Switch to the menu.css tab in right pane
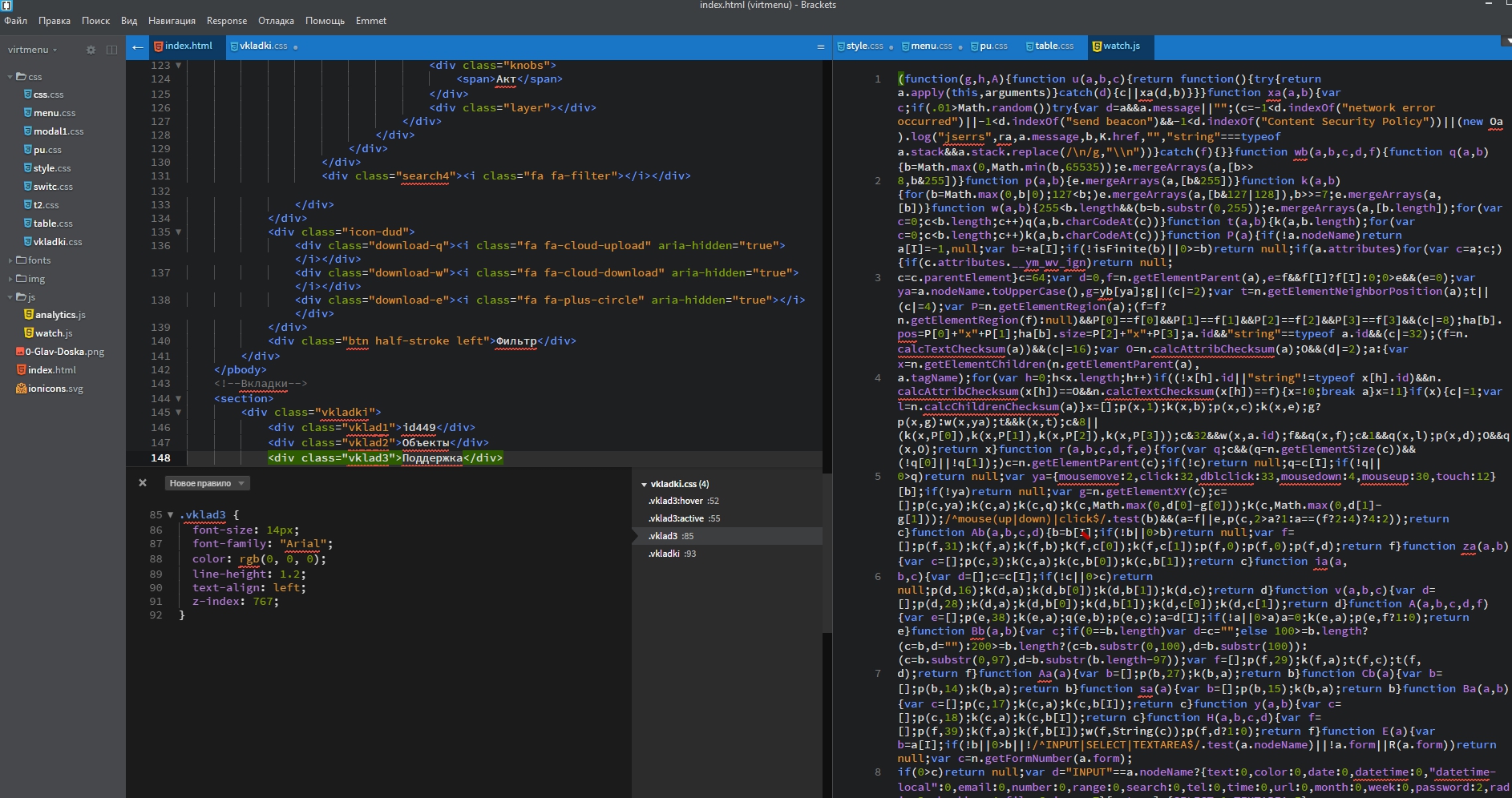Screen dimensions: 1512x798 click(x=932, y=46)
